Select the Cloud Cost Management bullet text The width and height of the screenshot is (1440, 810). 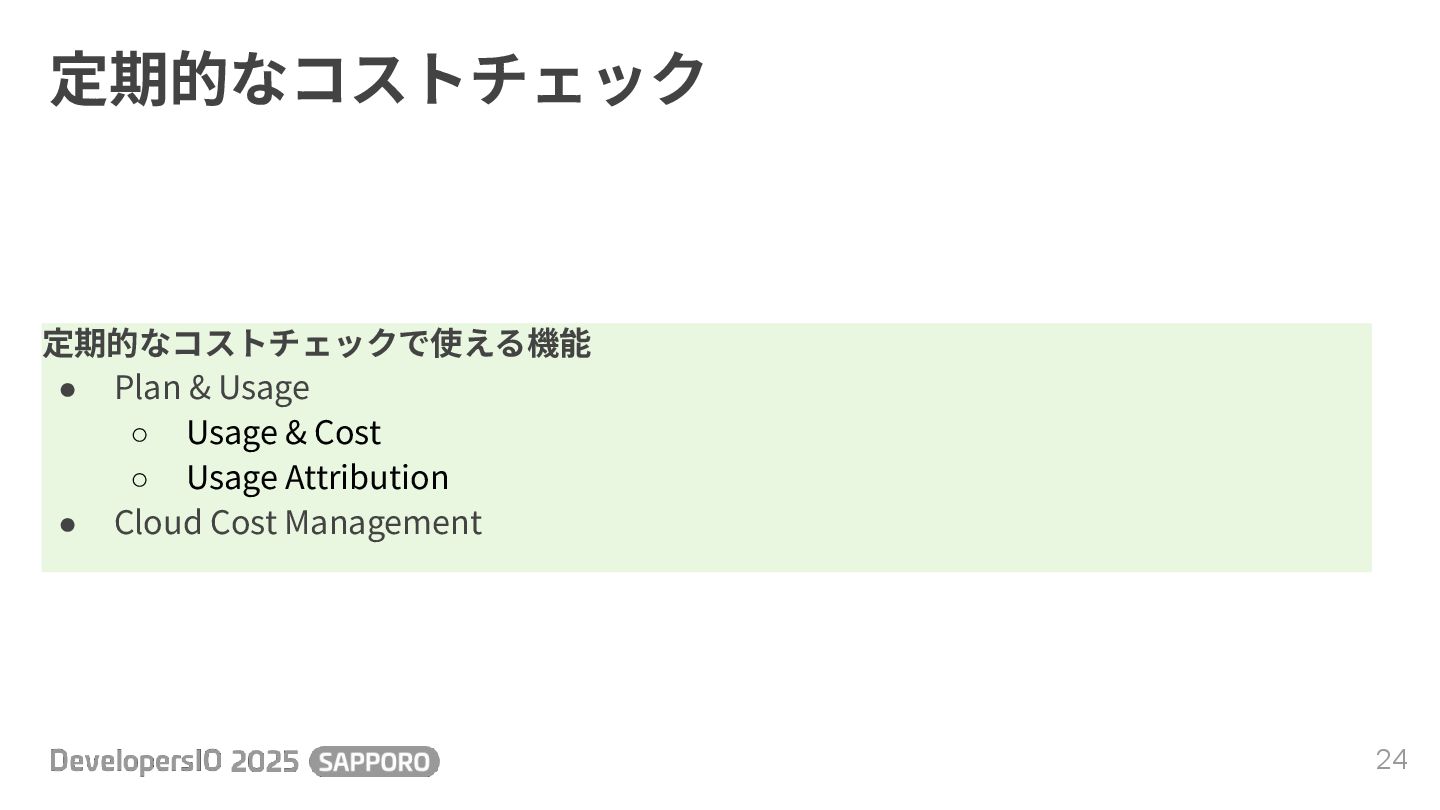[x=298, y=523]
